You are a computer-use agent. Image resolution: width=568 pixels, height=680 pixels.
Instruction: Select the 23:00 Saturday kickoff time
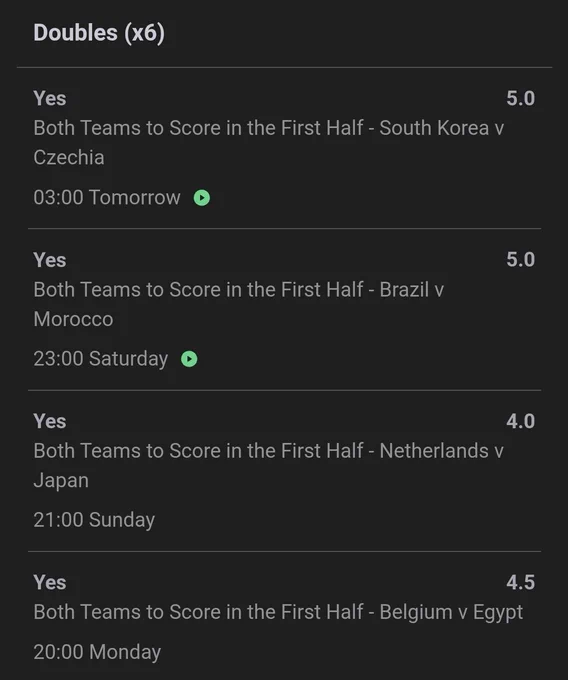[x=101, y=359]
